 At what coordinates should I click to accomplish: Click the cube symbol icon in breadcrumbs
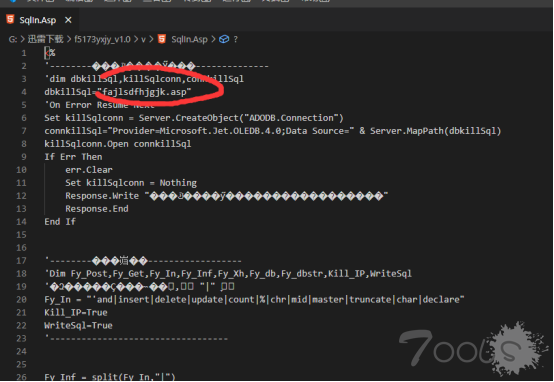[224, 39]
